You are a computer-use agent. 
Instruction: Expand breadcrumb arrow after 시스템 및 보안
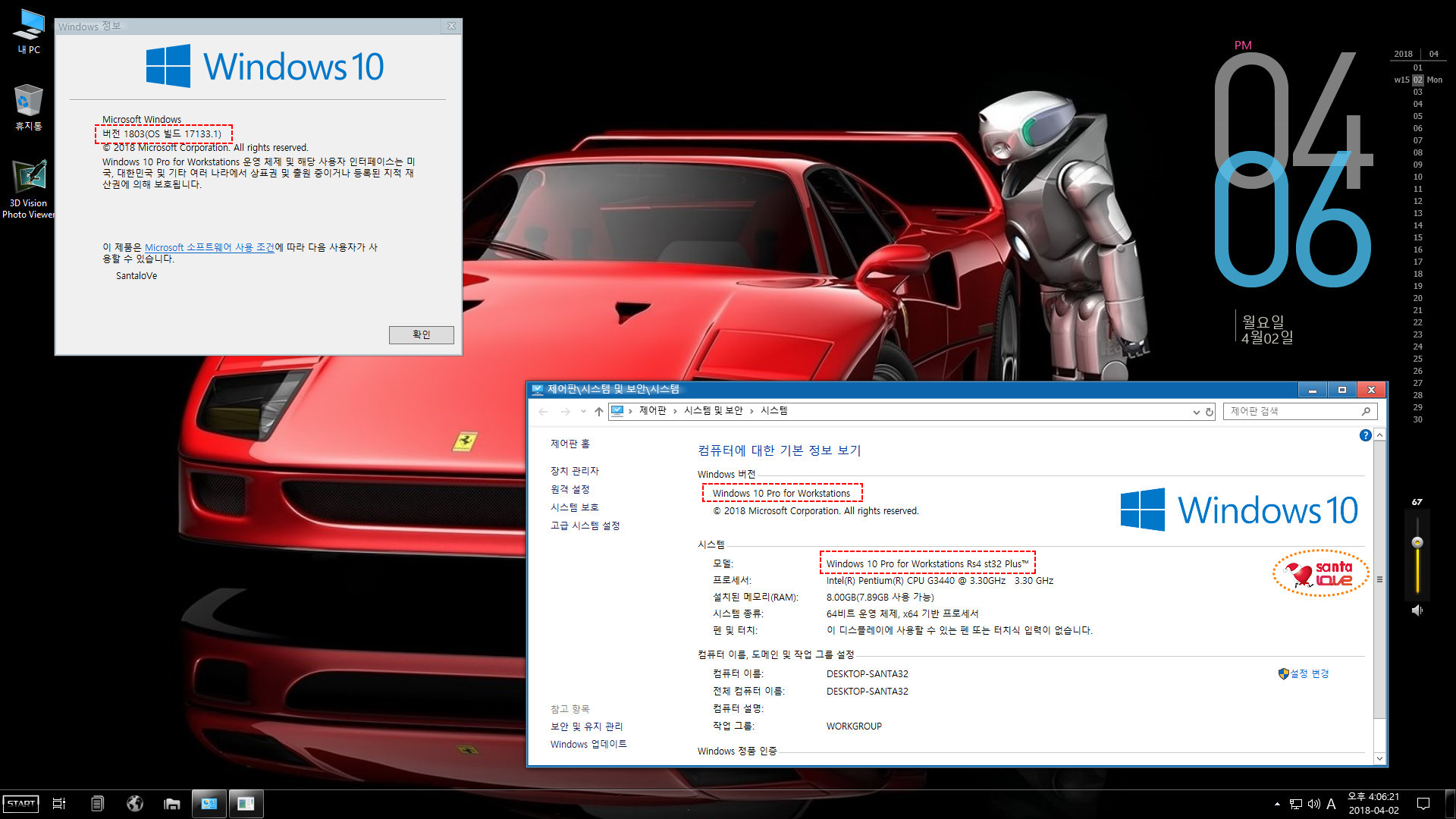(x=752, y=411)
